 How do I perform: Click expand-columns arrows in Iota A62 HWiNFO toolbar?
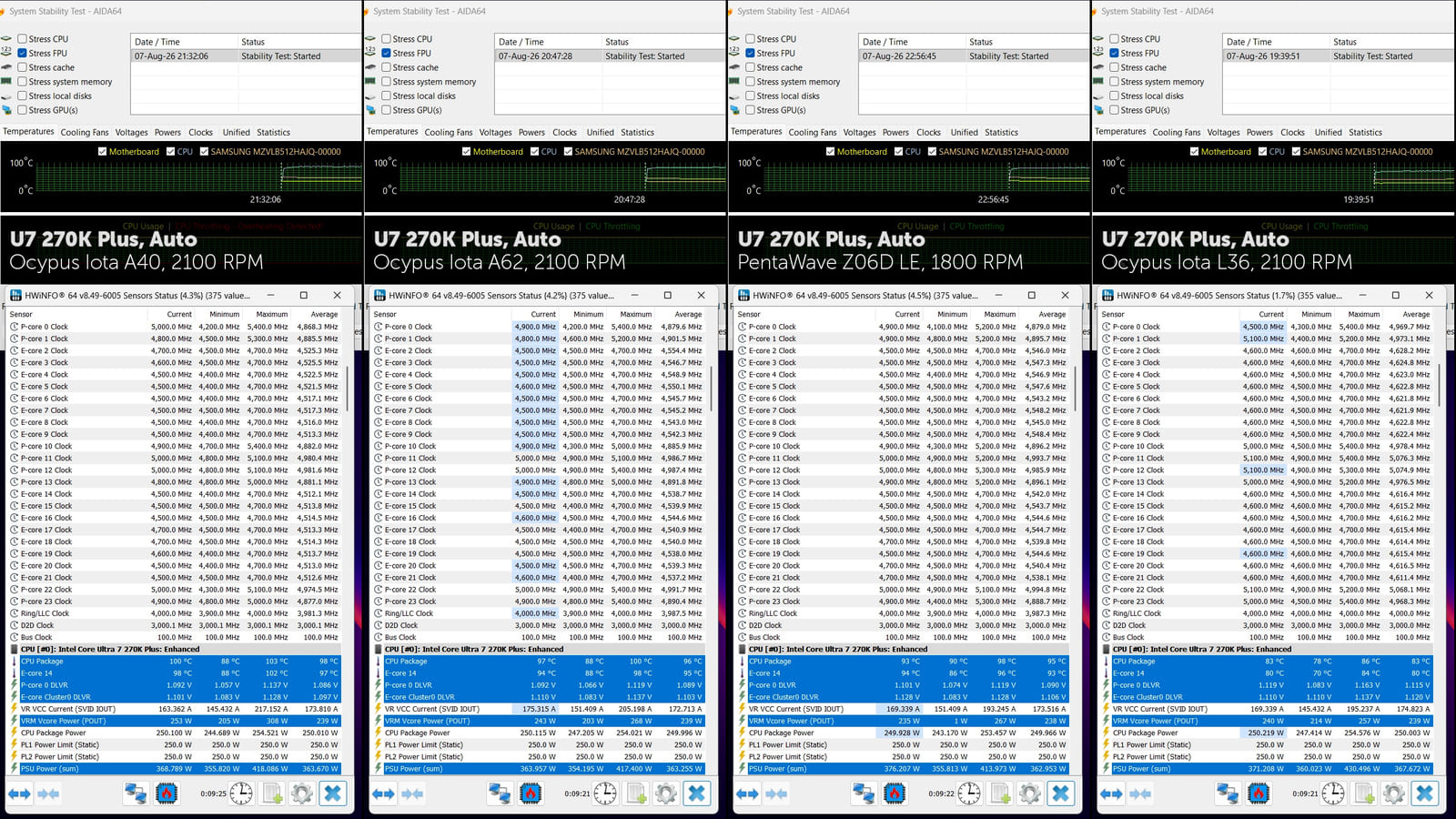(x=383, y=794)
